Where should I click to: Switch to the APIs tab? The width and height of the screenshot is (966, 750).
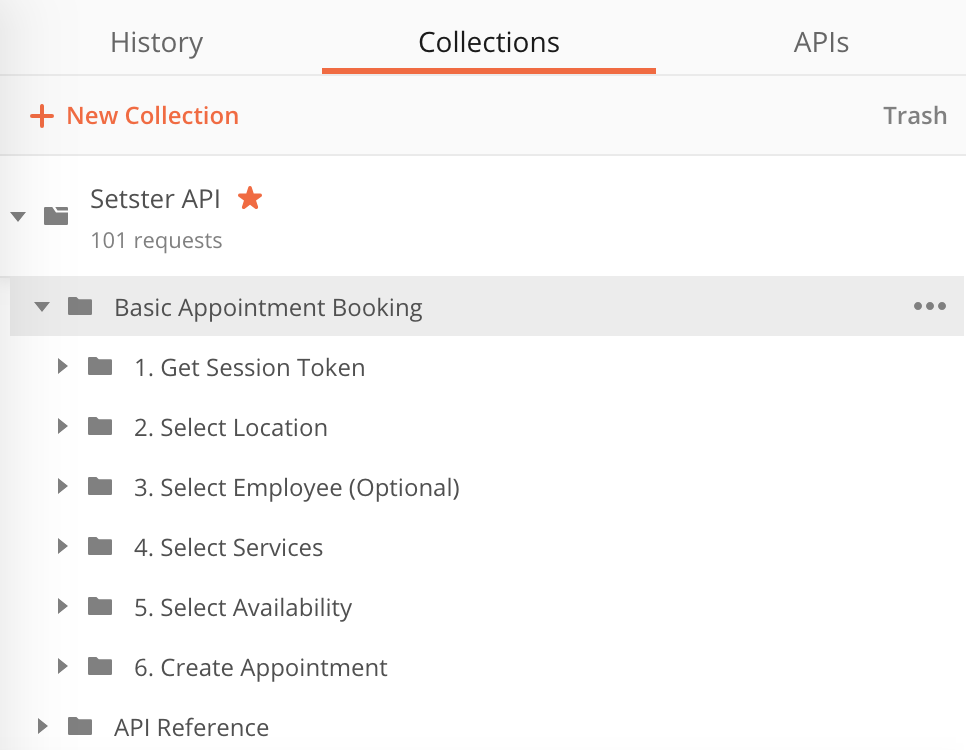click(x=821, y=42)
